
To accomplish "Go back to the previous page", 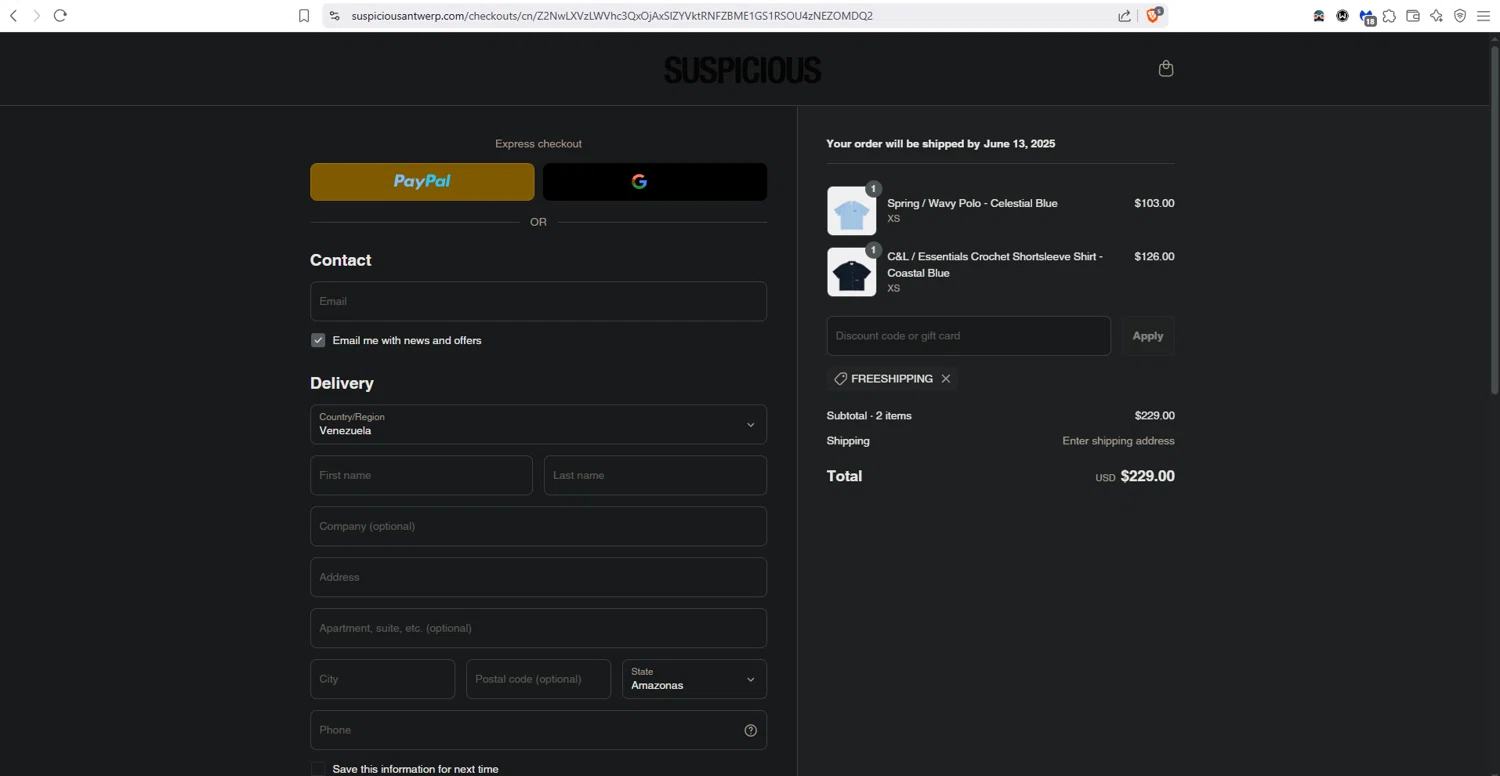I will [13, 16].
